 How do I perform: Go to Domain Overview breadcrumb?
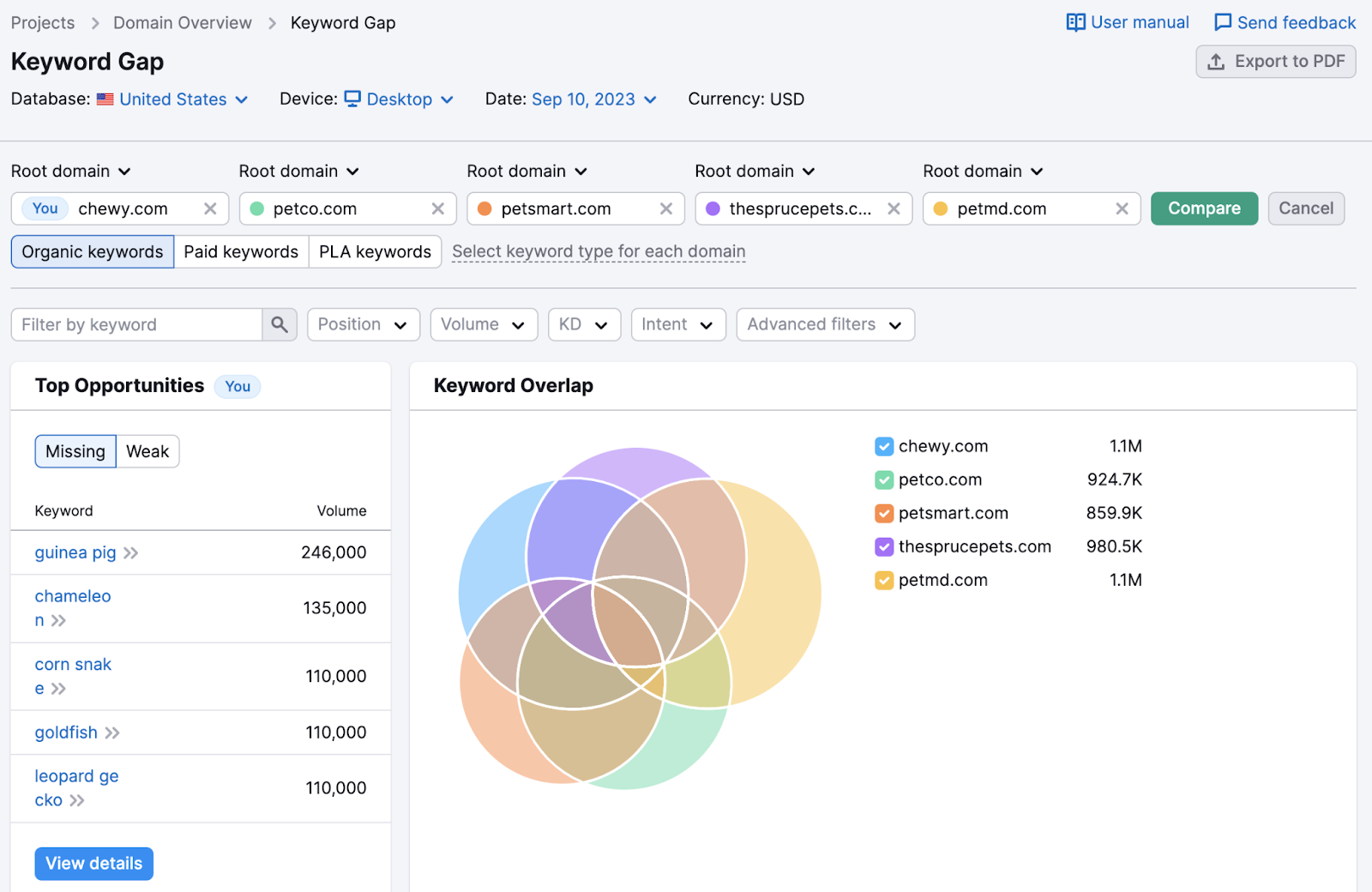183,23
